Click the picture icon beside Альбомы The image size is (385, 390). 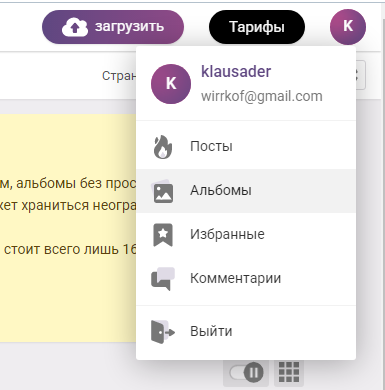pos(163,192)
